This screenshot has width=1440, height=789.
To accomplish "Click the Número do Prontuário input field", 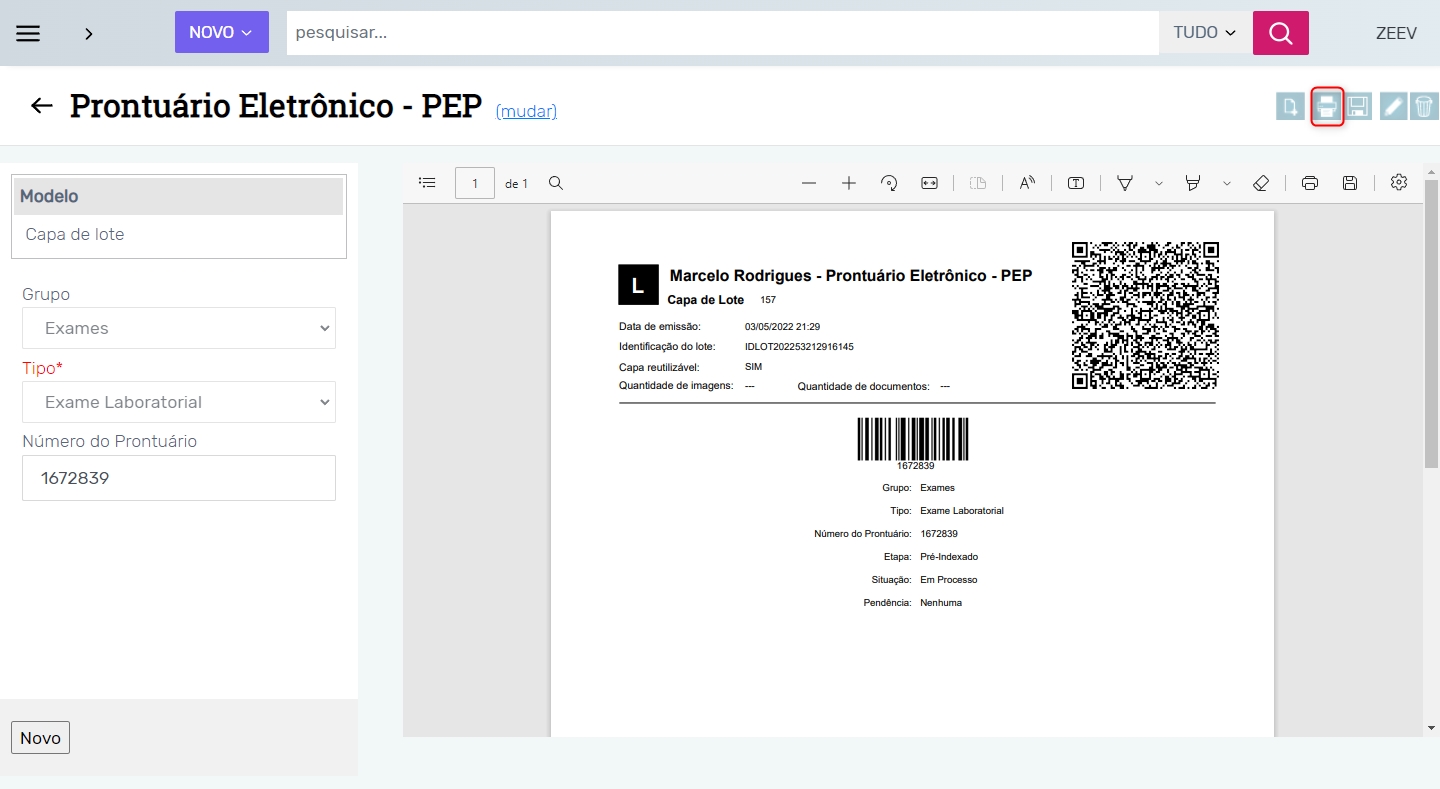I will (179, 478).
